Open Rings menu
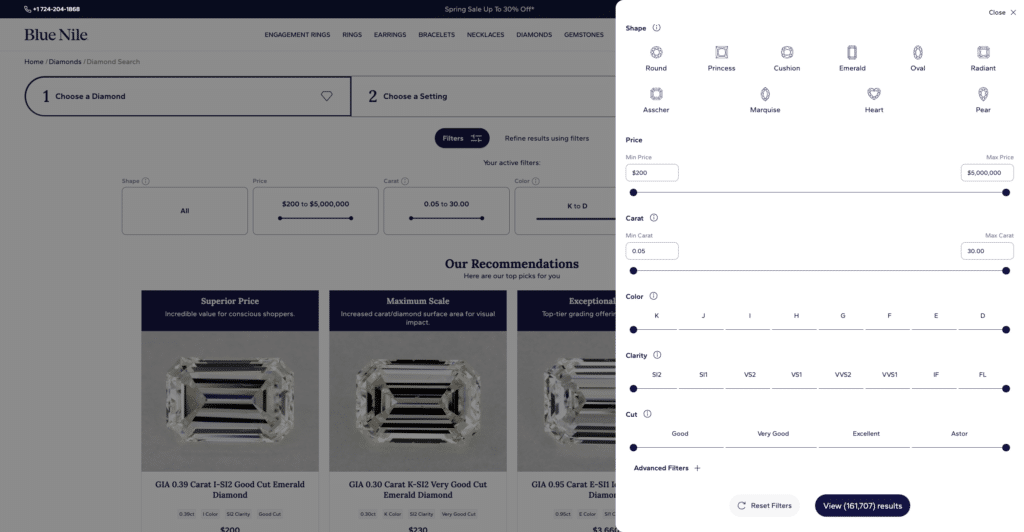1024x532 pixels. (x=351, y=35)
